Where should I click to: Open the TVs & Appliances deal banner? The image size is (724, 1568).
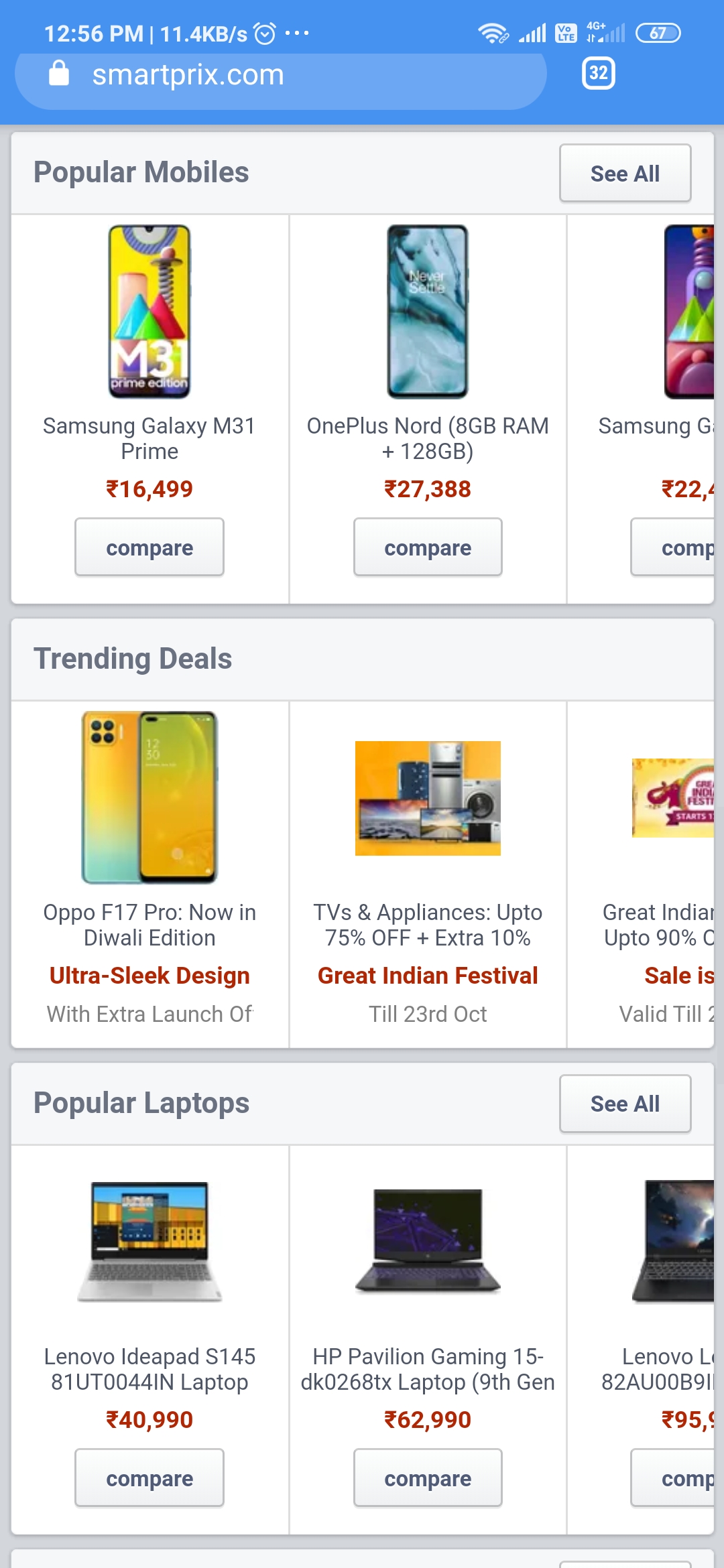[x=428, y=798]
